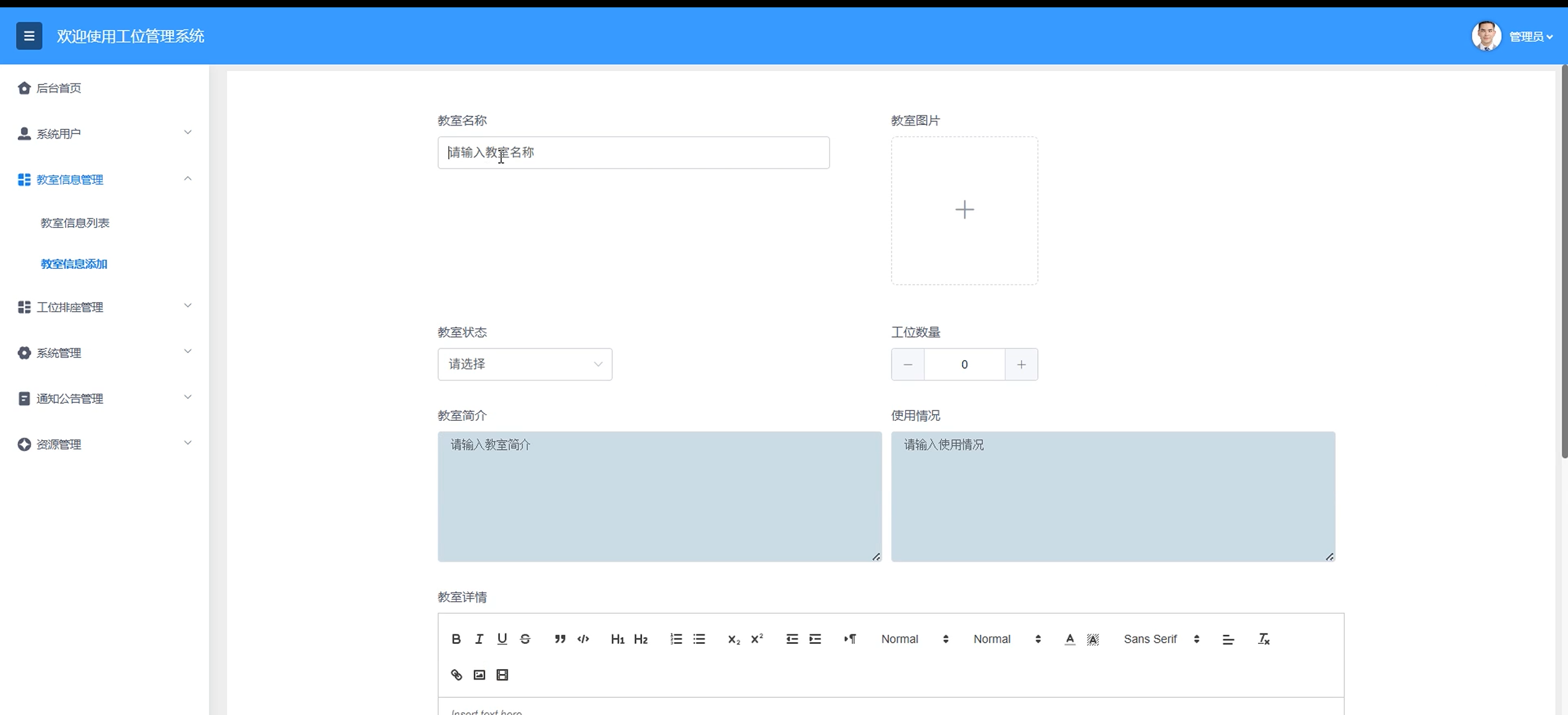Apply strikethrough formatting icon
This screenshot has height=715, width=1568.
(525, 639)
